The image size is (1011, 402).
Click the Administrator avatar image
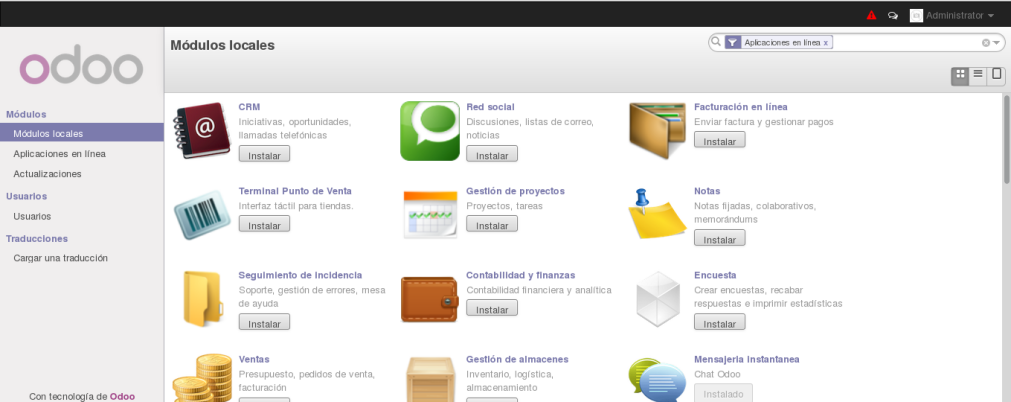pos(916,15)
